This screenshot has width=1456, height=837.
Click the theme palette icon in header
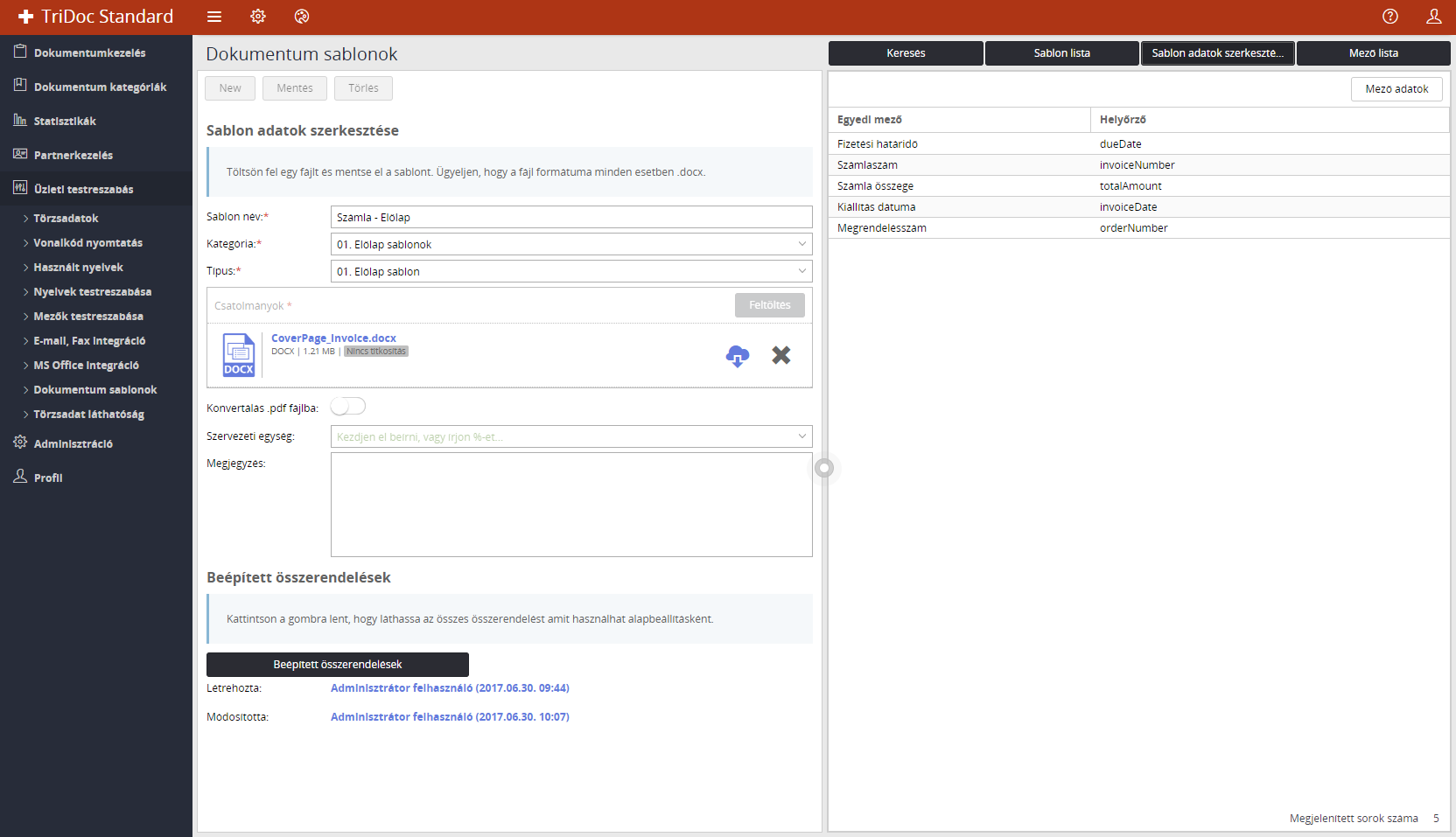pyautogui.click(x=302, y=17)
